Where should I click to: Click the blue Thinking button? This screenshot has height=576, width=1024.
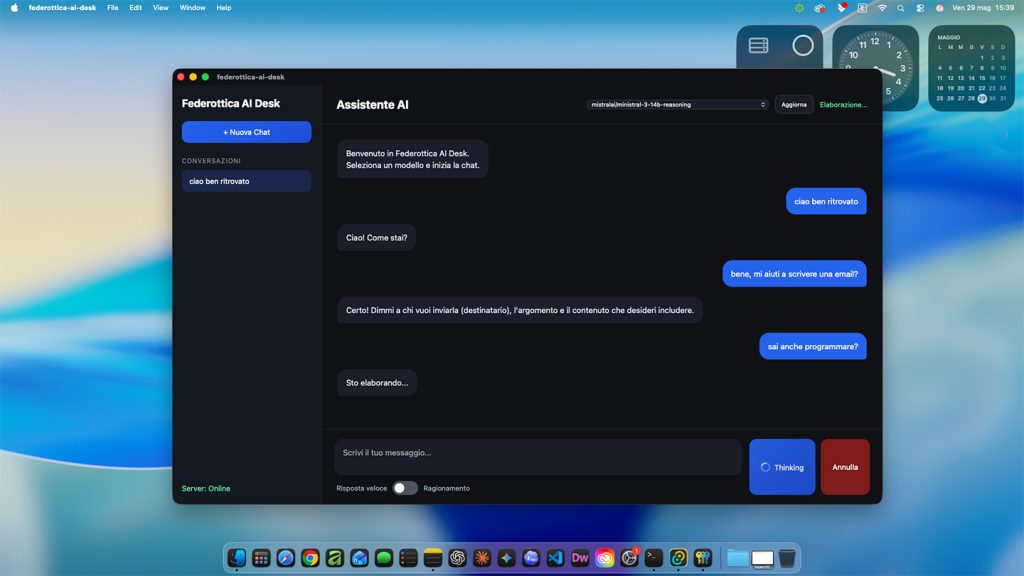782,467
